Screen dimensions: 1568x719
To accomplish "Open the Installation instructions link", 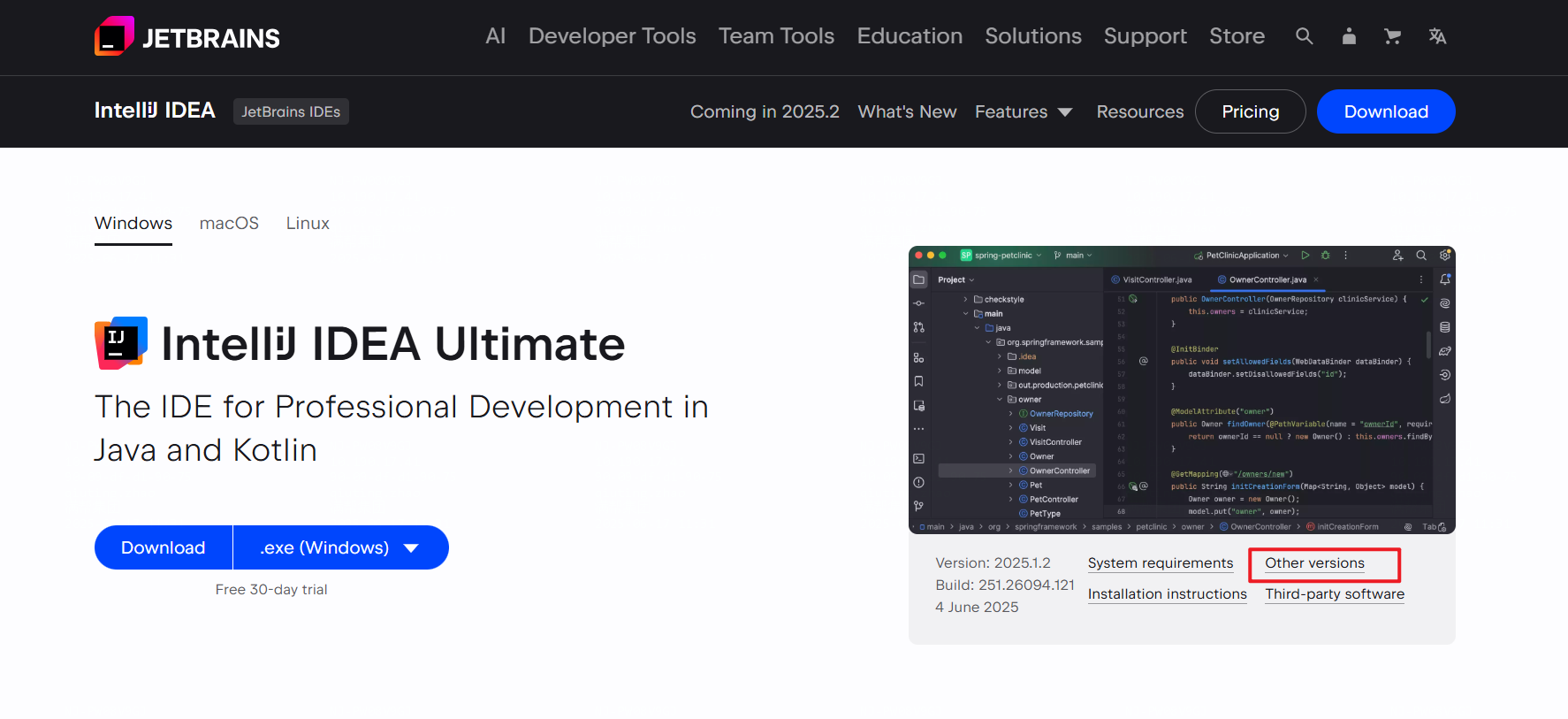I will click(x=1168, y=594).
